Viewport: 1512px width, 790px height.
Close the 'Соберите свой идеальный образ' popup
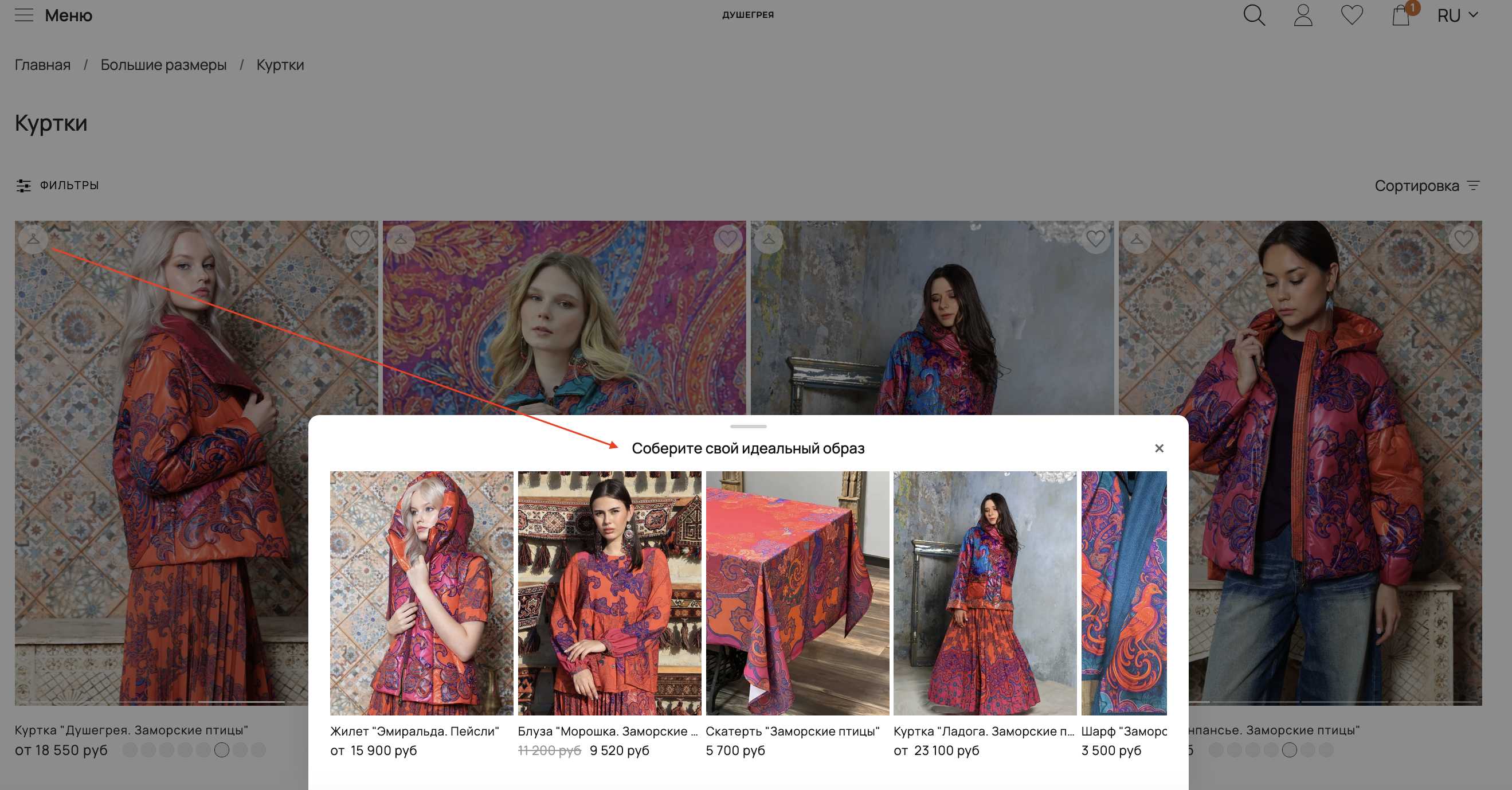(x=1160, y=448)
